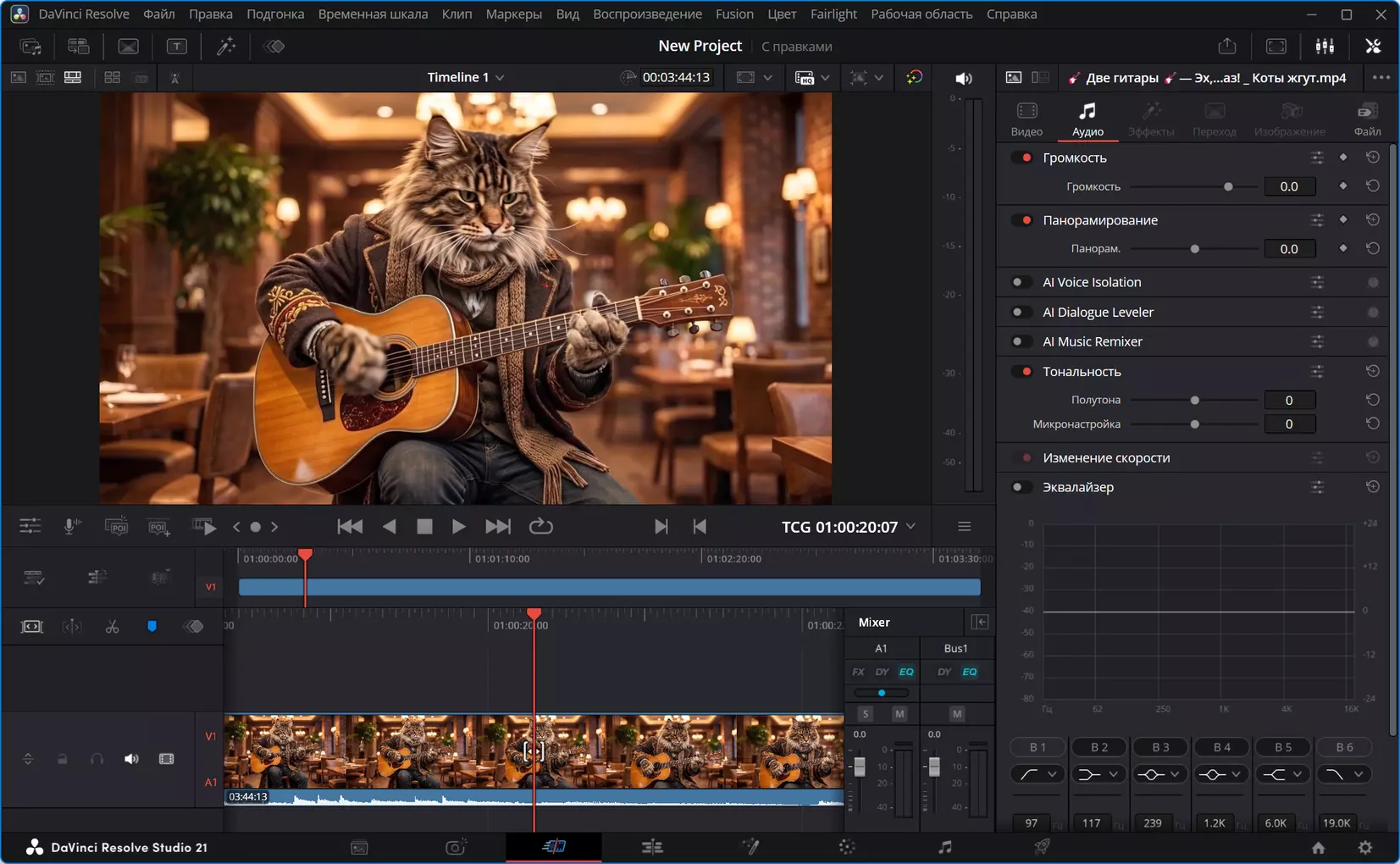Stop playback

(x=424, y=527)
